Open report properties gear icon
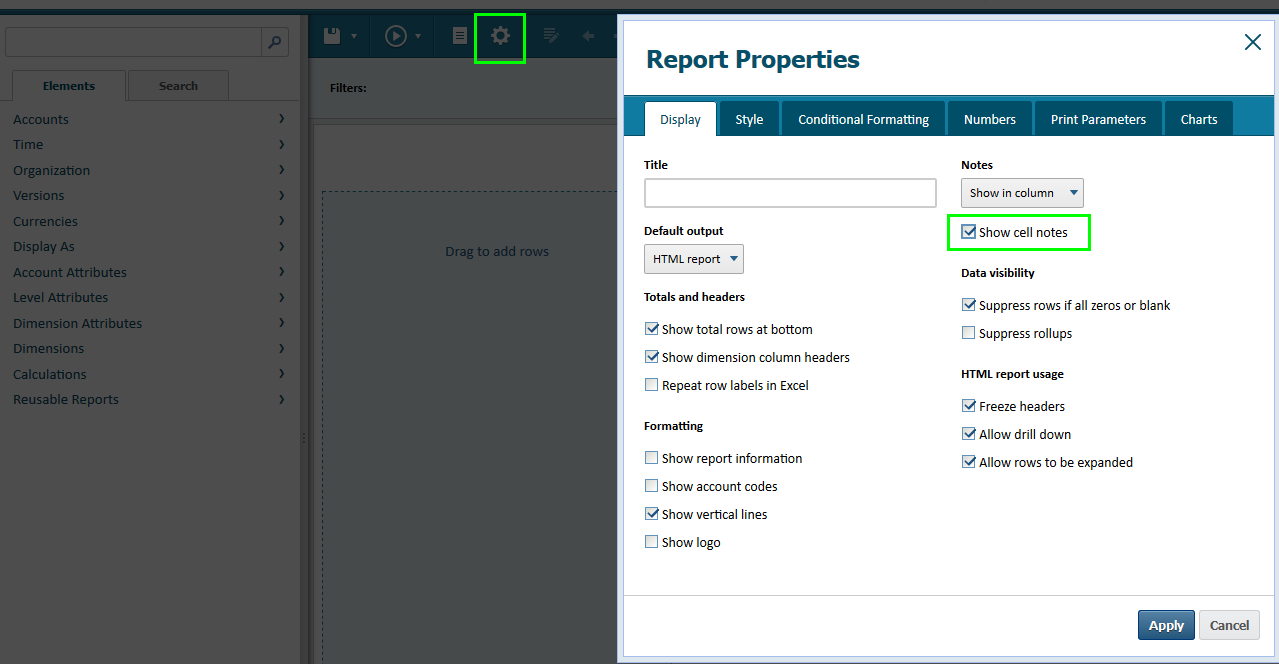This screenshot has height=664, width=1279. pos(500,36)
